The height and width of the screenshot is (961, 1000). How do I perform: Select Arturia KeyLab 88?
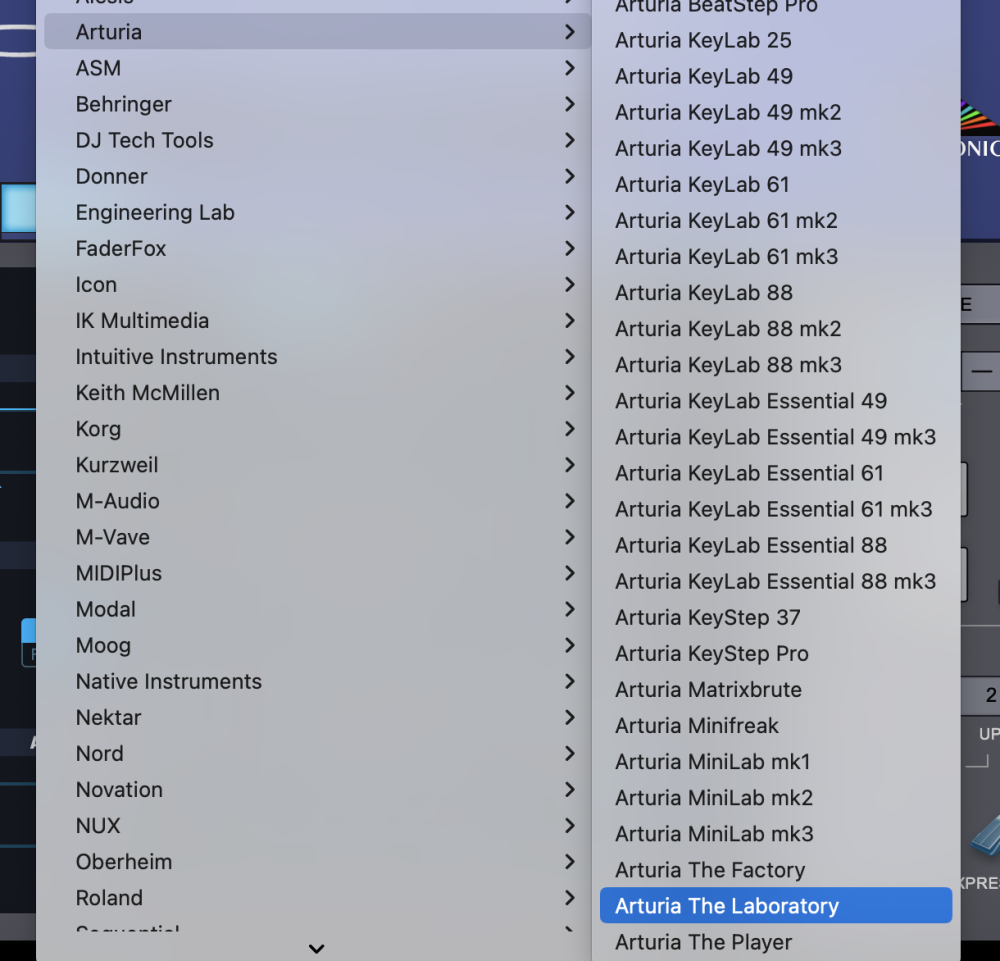pyautogui.click(x=776, y=293)
